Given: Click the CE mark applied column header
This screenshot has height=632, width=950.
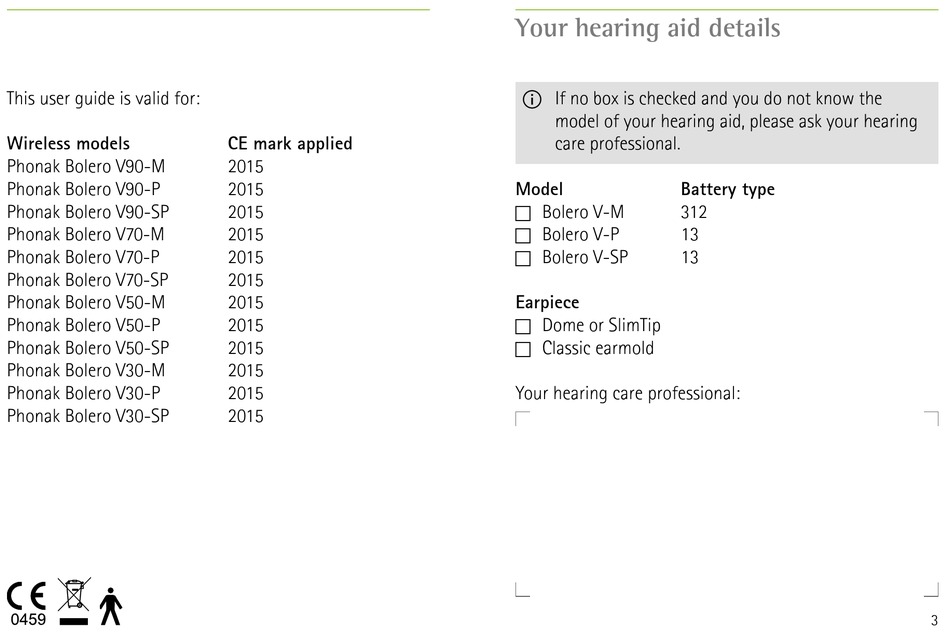Looking at the screenshot, I should point(290,144).
